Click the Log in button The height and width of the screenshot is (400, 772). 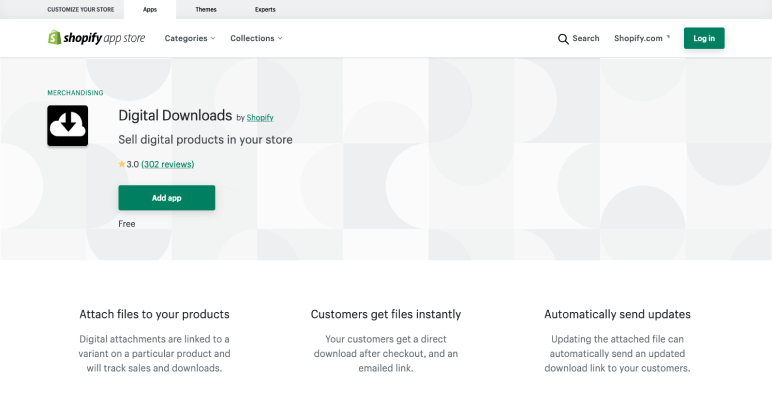coord(704,38)
